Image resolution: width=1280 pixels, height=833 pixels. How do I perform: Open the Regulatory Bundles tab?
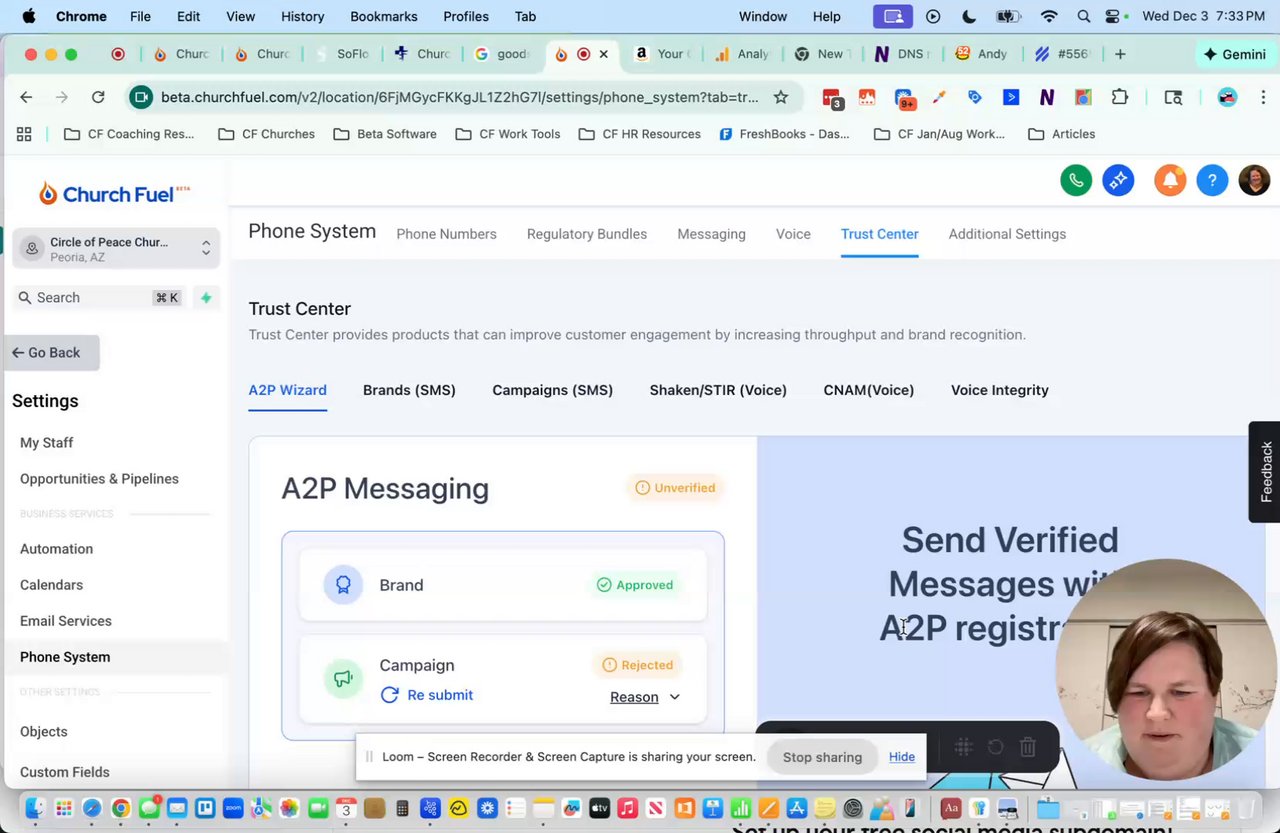tap(587, 234)
